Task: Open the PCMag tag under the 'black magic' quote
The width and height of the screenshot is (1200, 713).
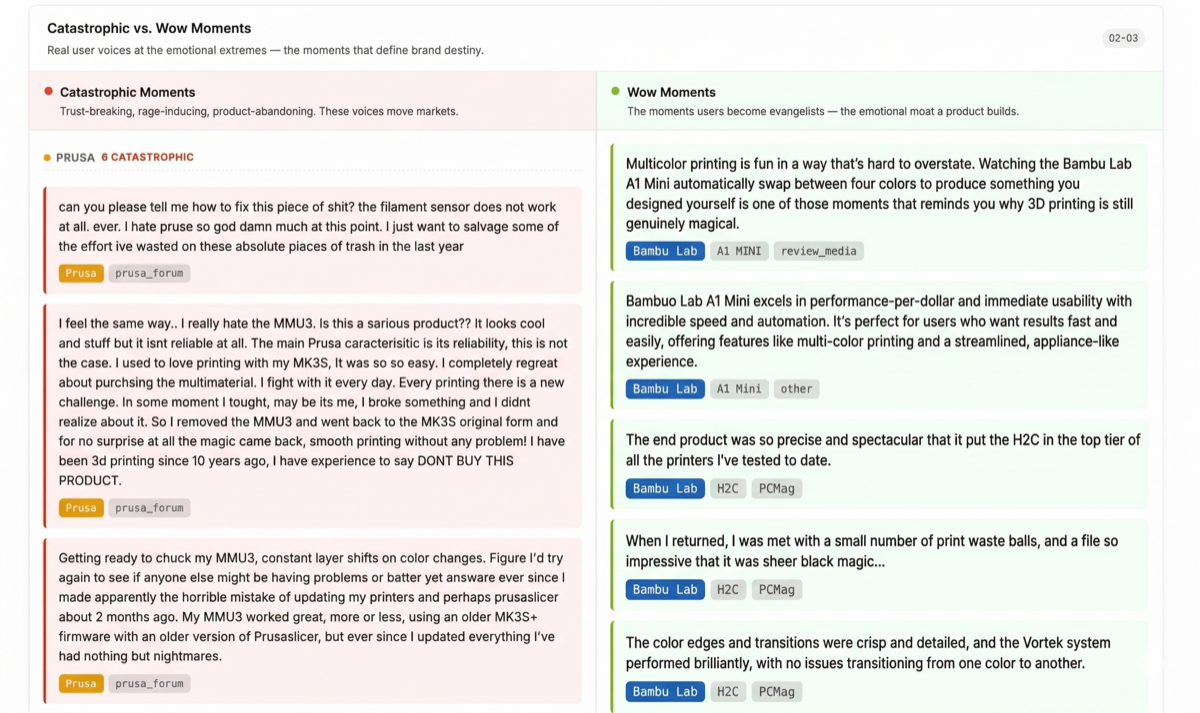Action: pos(777,590)
